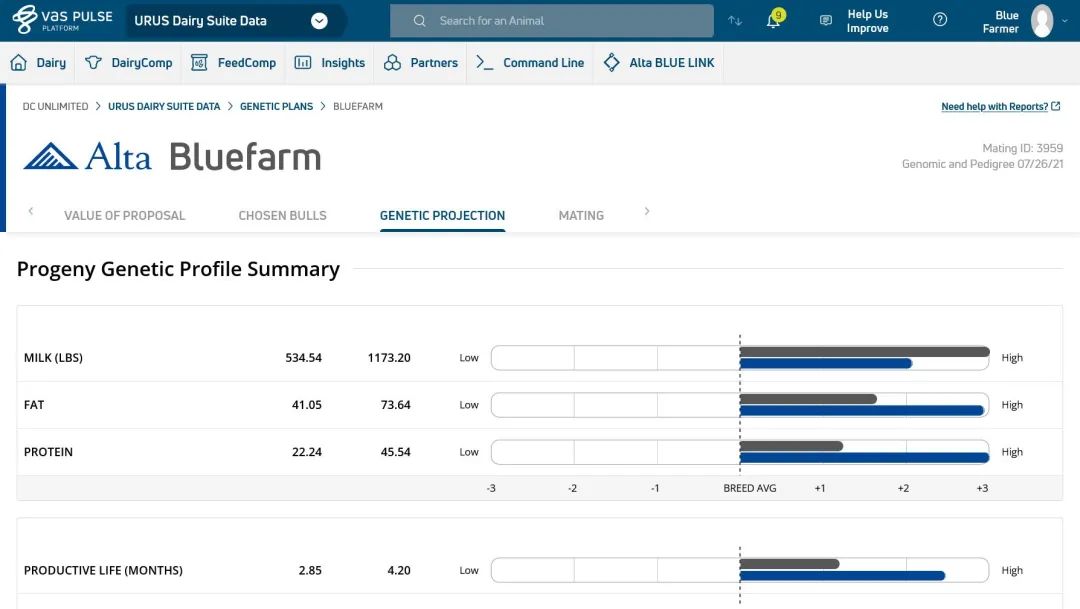The height and width of the screenshot is (609, 1080).
Task: Click the Productive Life value 4.20
Action: tap(399, 570)
